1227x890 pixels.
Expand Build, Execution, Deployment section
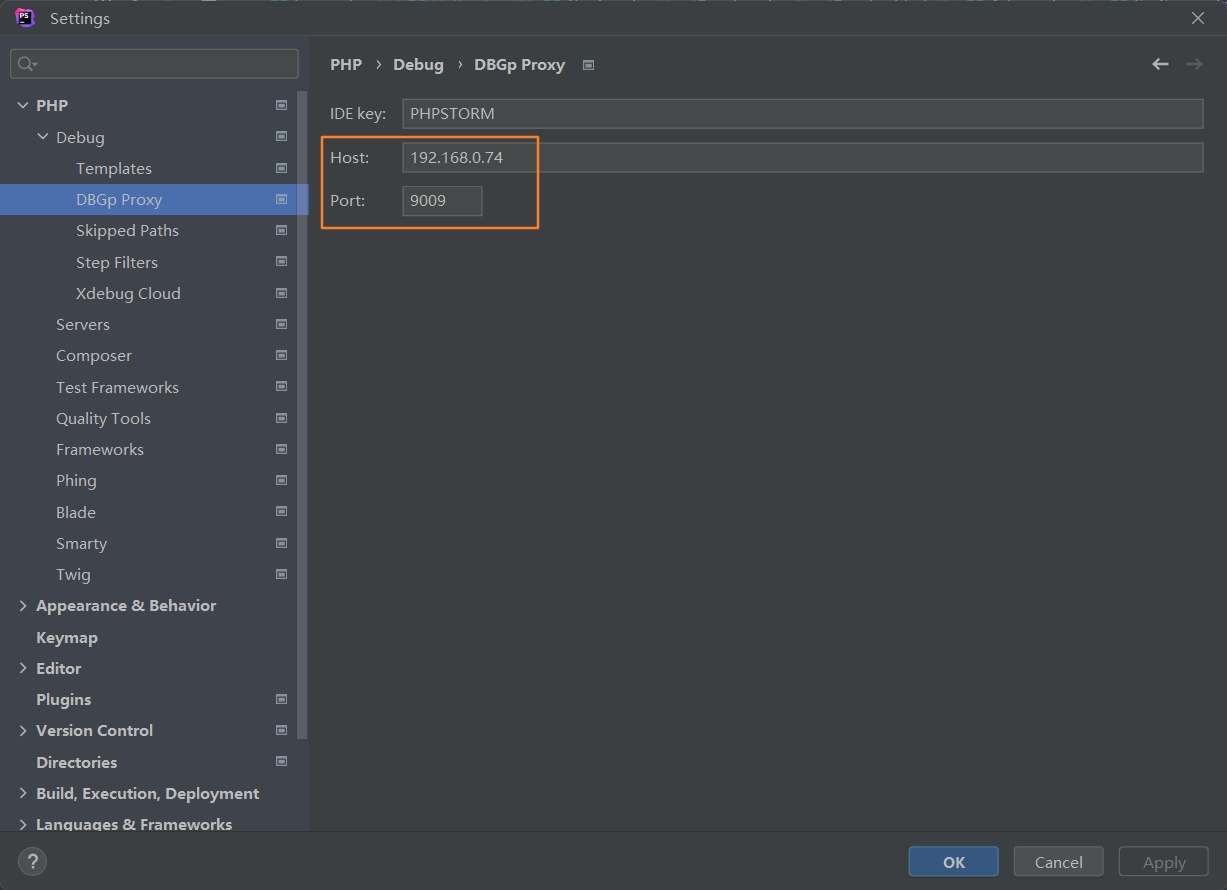click(x=23, y=793)
